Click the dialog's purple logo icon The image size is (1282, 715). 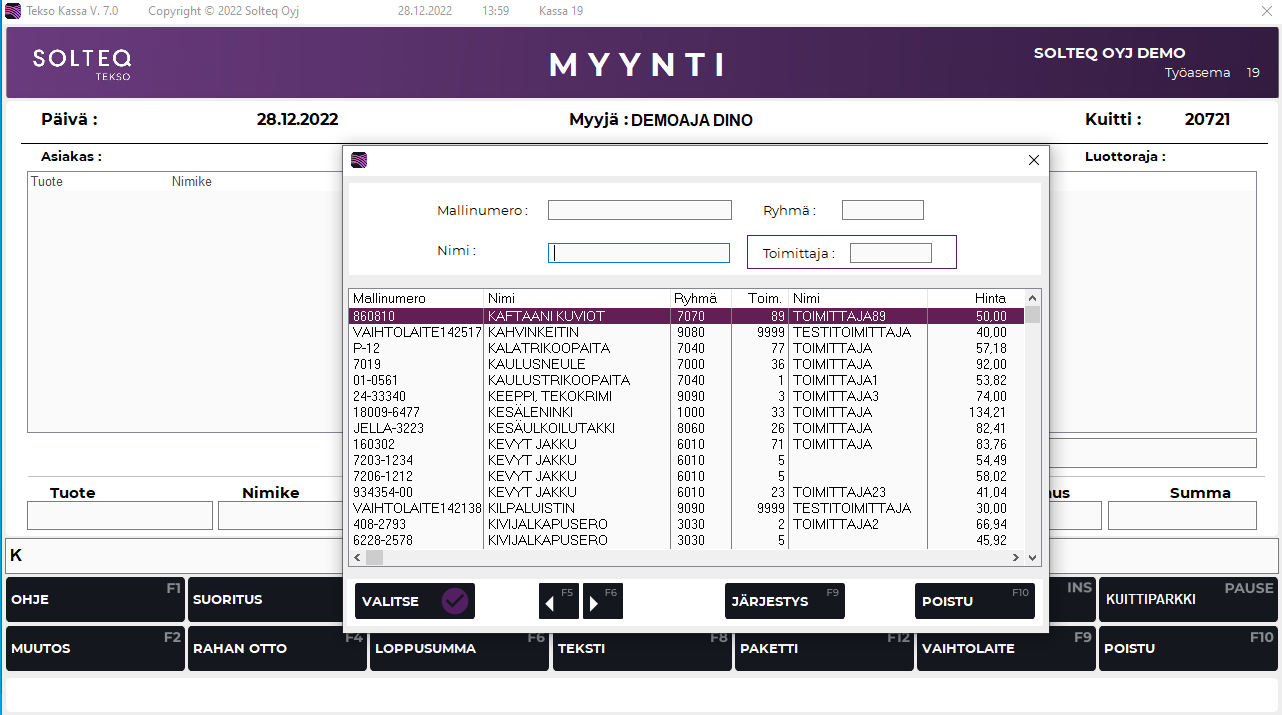[359, 160]
